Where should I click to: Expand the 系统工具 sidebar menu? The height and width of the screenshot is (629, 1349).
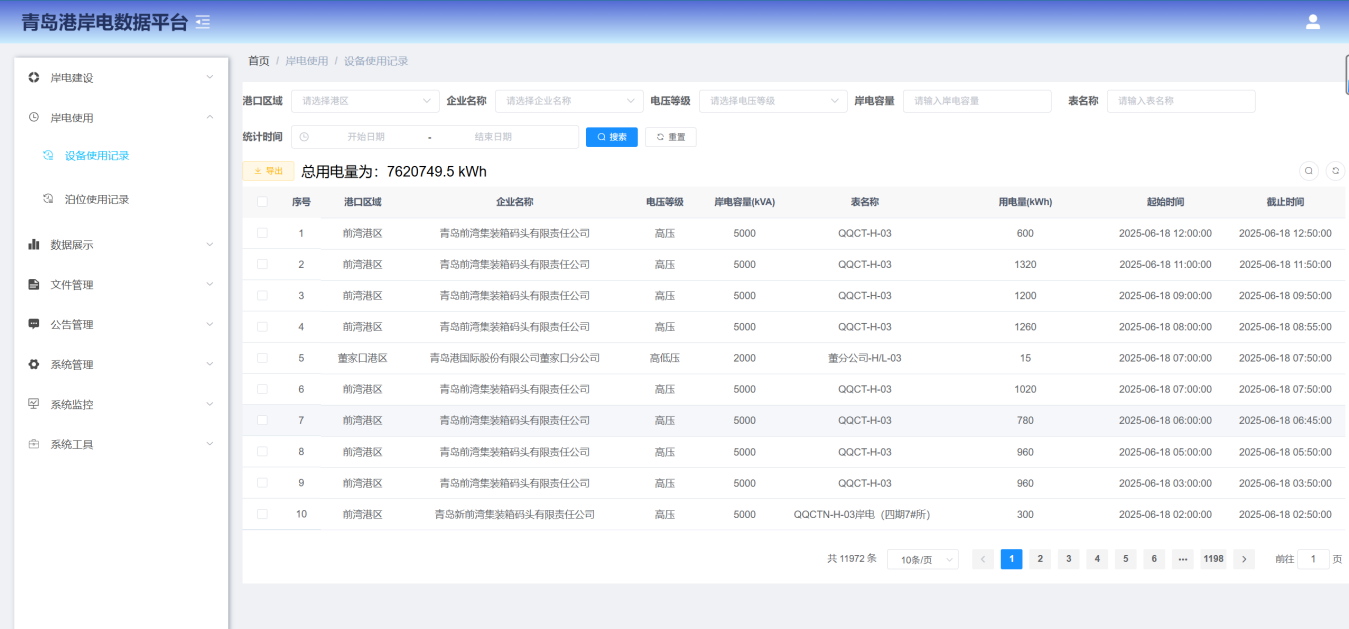pos(121,444)
